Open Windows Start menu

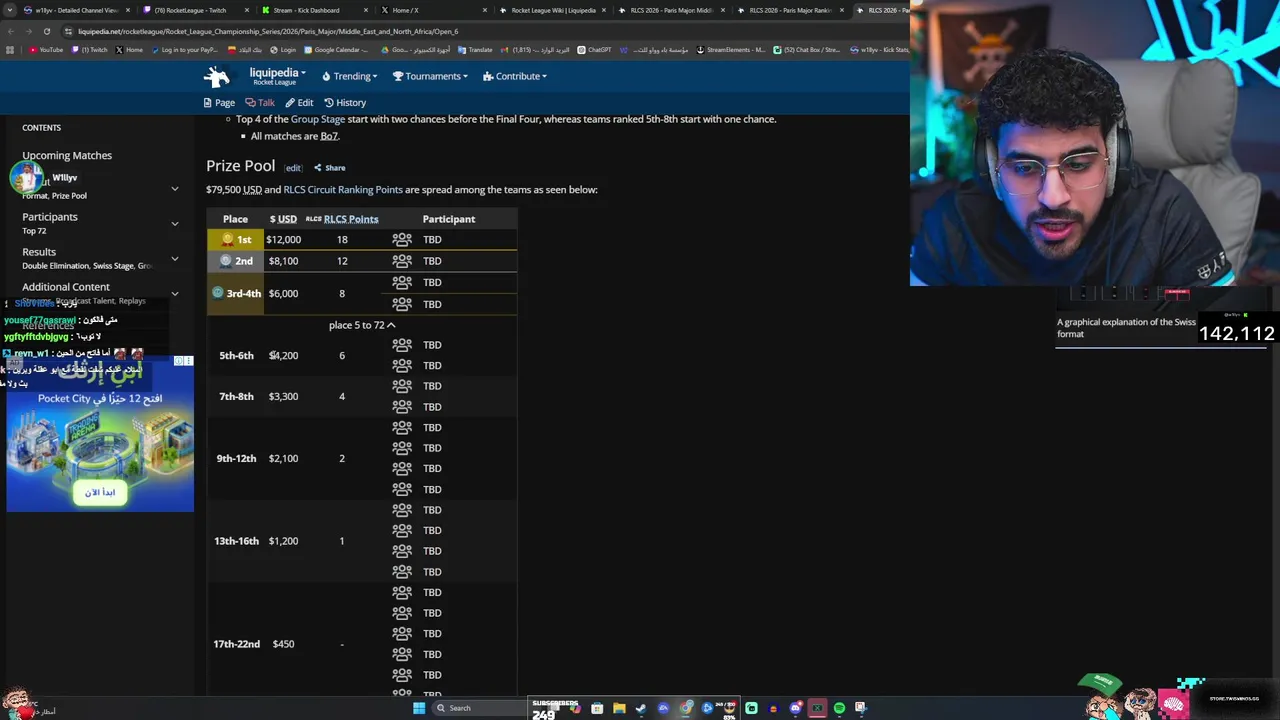(x=419, y=708)
